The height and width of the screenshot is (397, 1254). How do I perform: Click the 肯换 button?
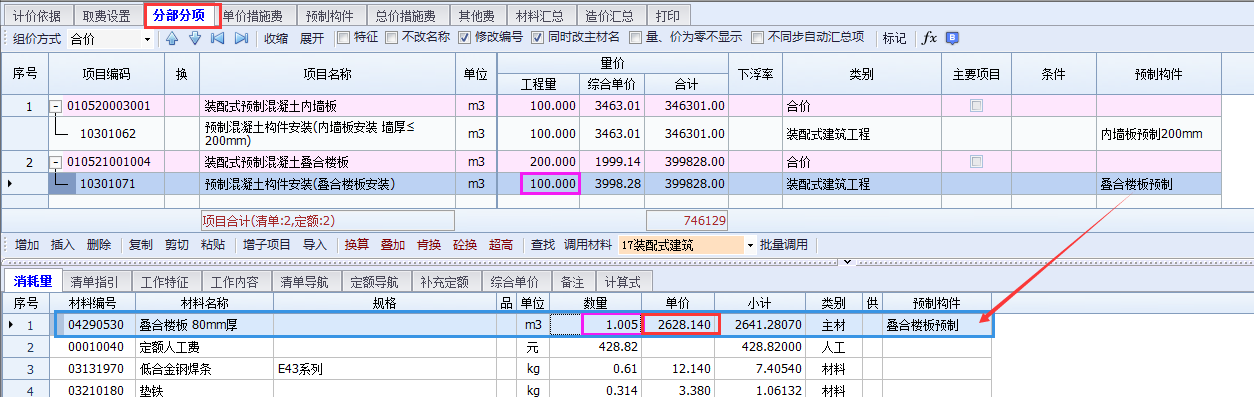coord(429,245)
